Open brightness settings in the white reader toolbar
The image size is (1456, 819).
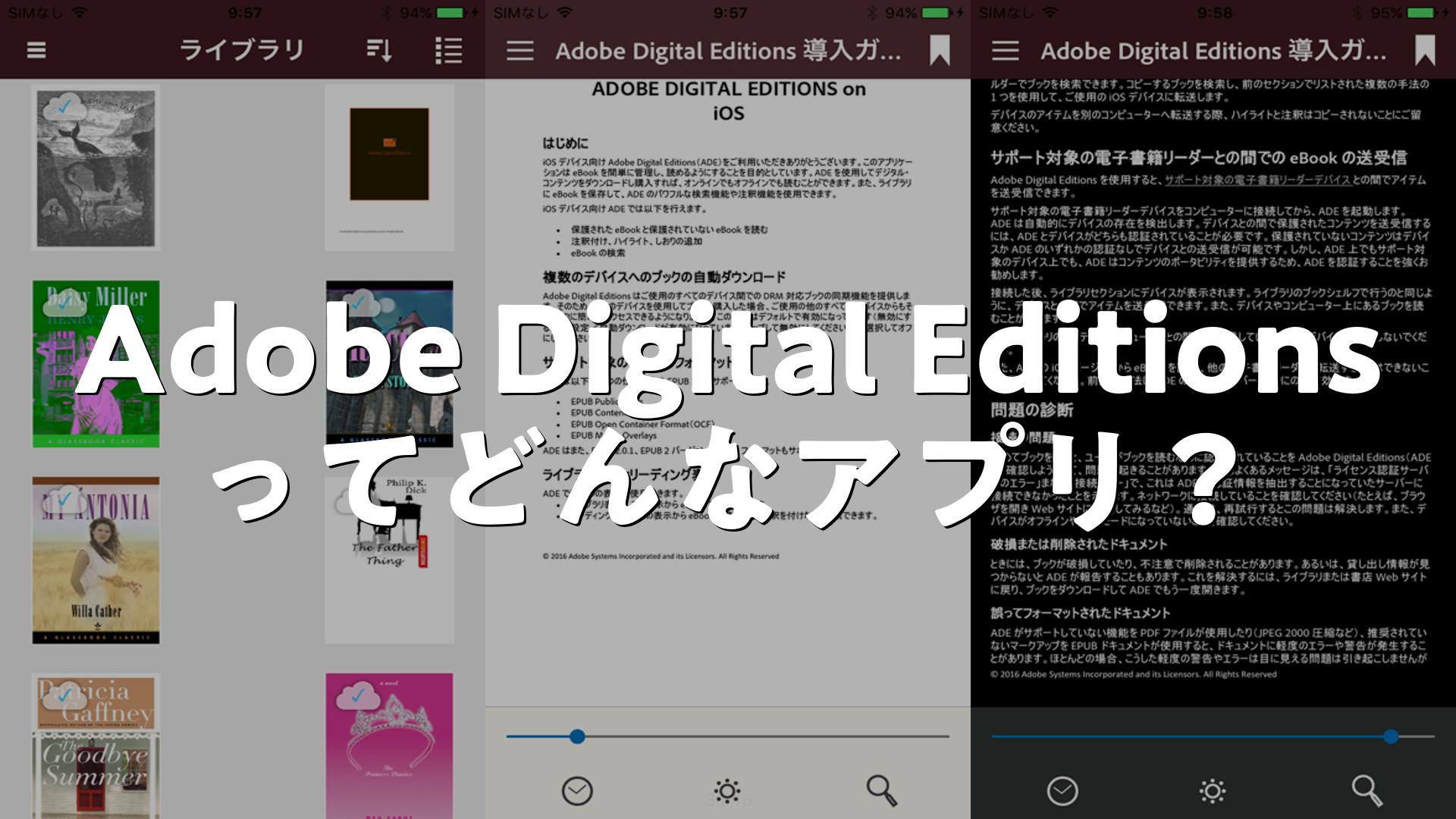pyautogui.click(x=726, y=791)
